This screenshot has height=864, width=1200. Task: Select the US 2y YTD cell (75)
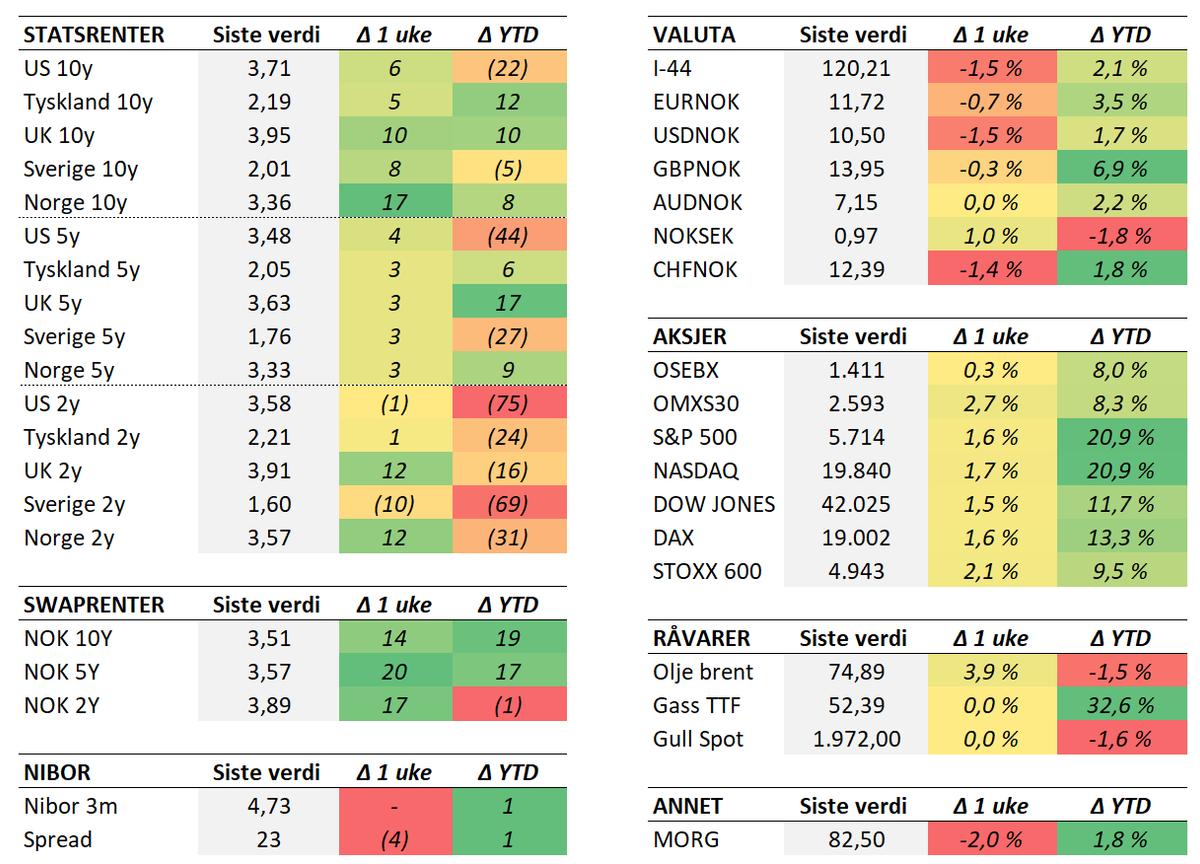pos(509,404)
